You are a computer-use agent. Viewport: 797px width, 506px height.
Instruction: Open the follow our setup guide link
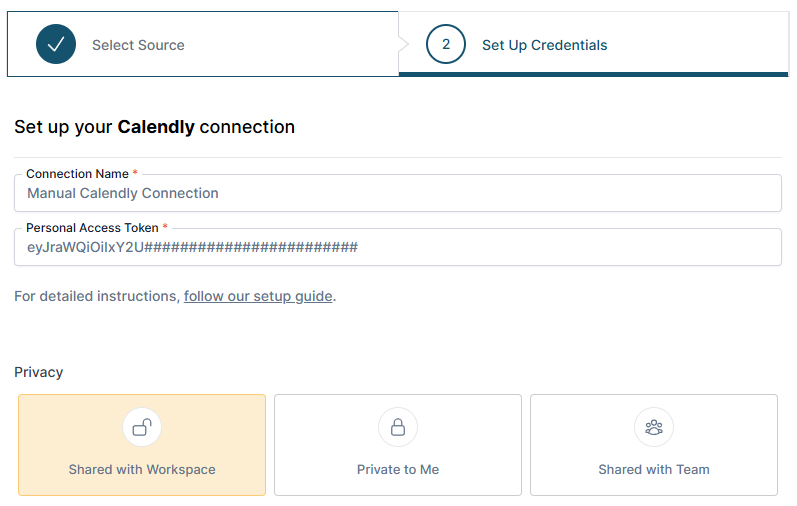point(258,296)
